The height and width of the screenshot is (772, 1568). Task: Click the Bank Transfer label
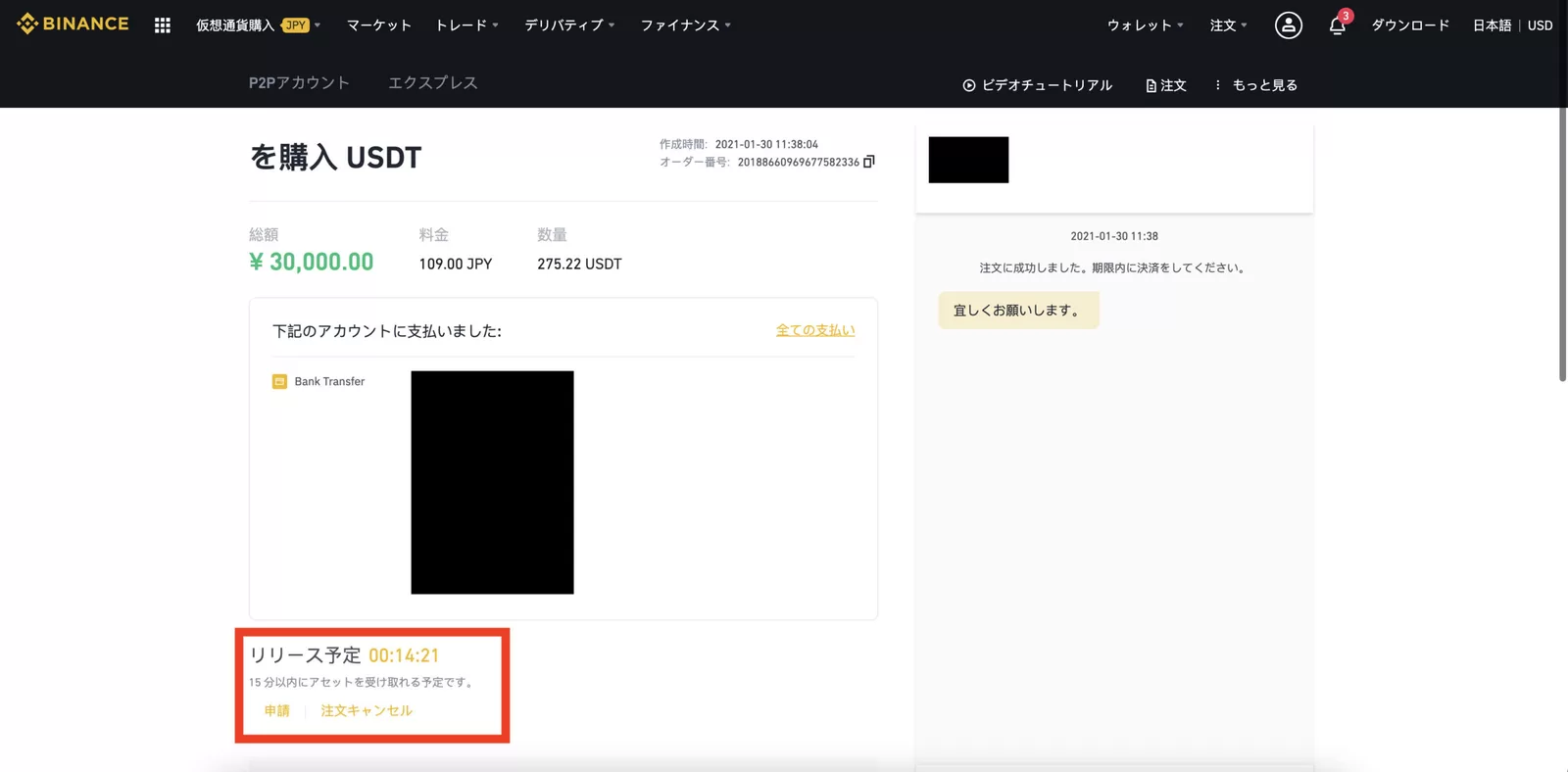click(329, 381)
